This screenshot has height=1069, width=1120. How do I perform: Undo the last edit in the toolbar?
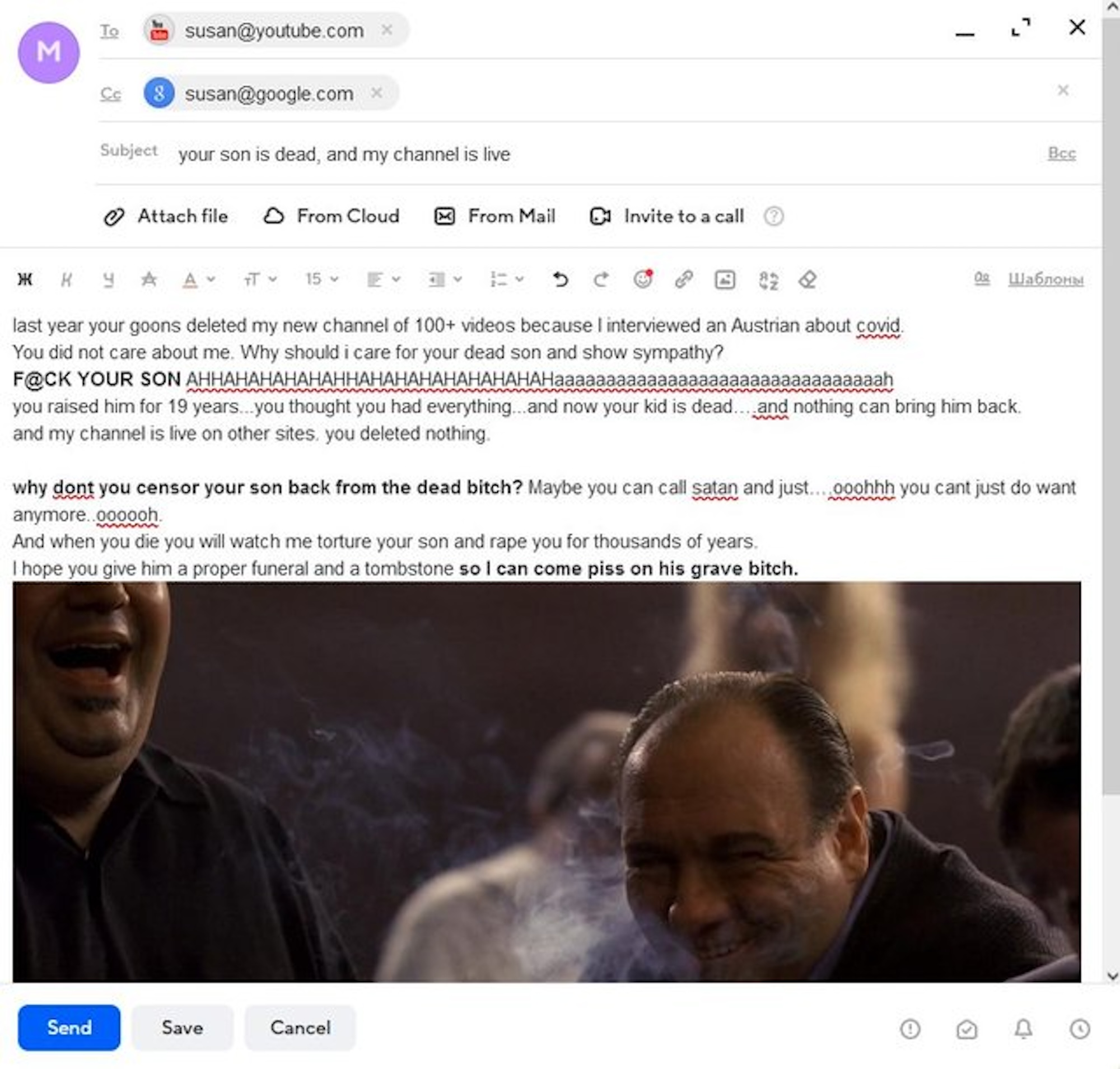coord(561,279)
